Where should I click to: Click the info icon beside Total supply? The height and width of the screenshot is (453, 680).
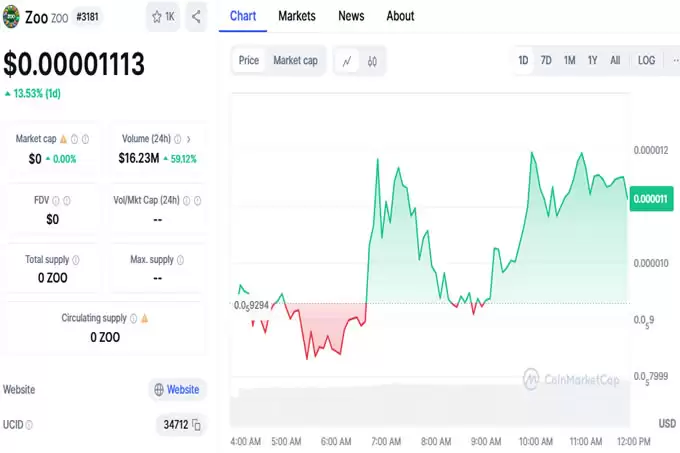point(76,260)
